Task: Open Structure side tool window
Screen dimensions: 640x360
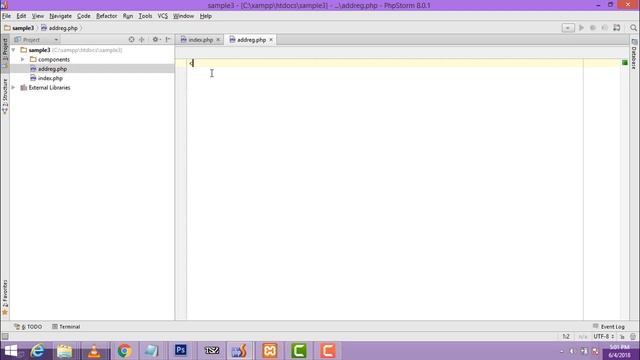Action: (x=5, y=97)
